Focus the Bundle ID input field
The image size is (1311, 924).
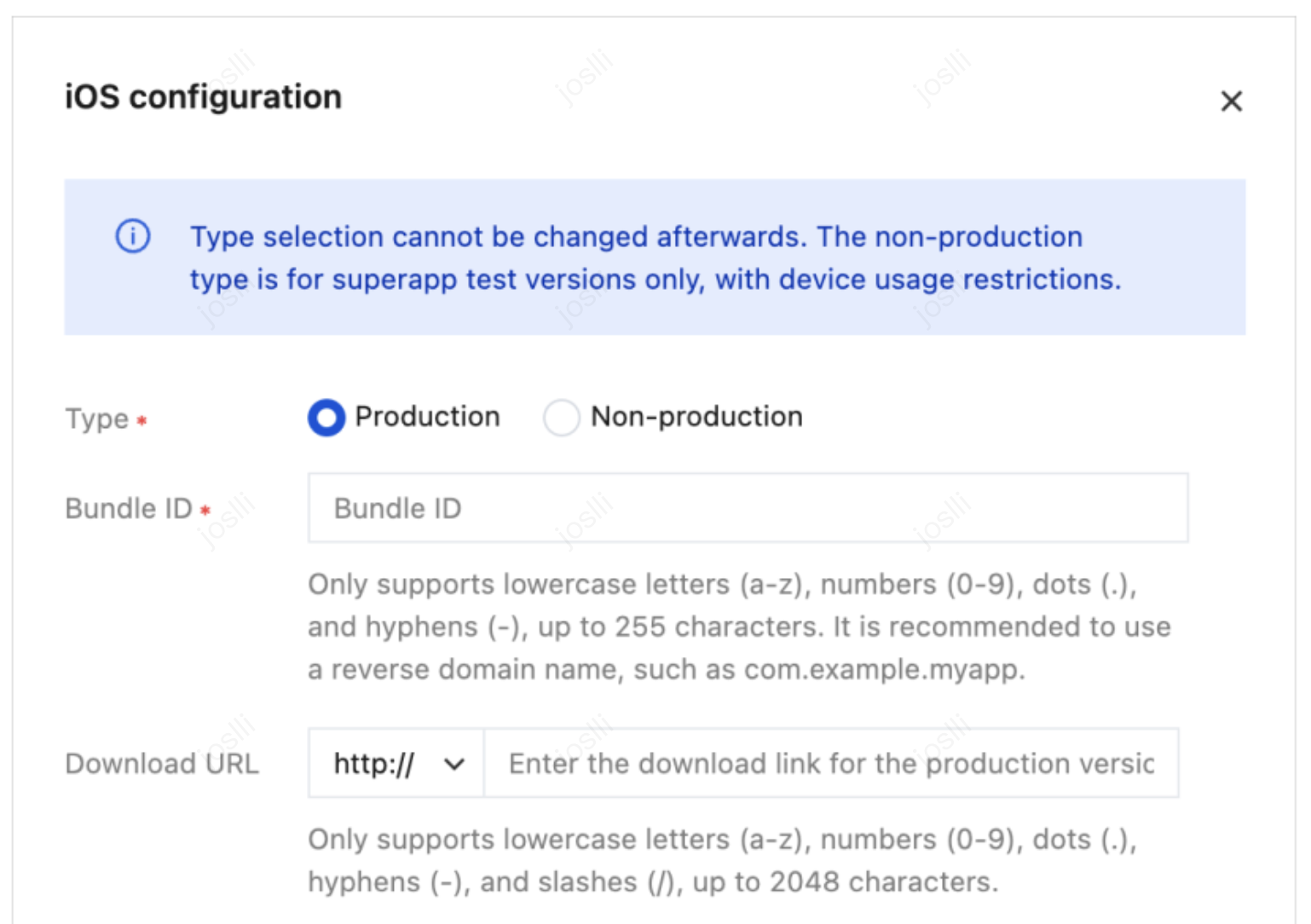click(x=748, y=508)
